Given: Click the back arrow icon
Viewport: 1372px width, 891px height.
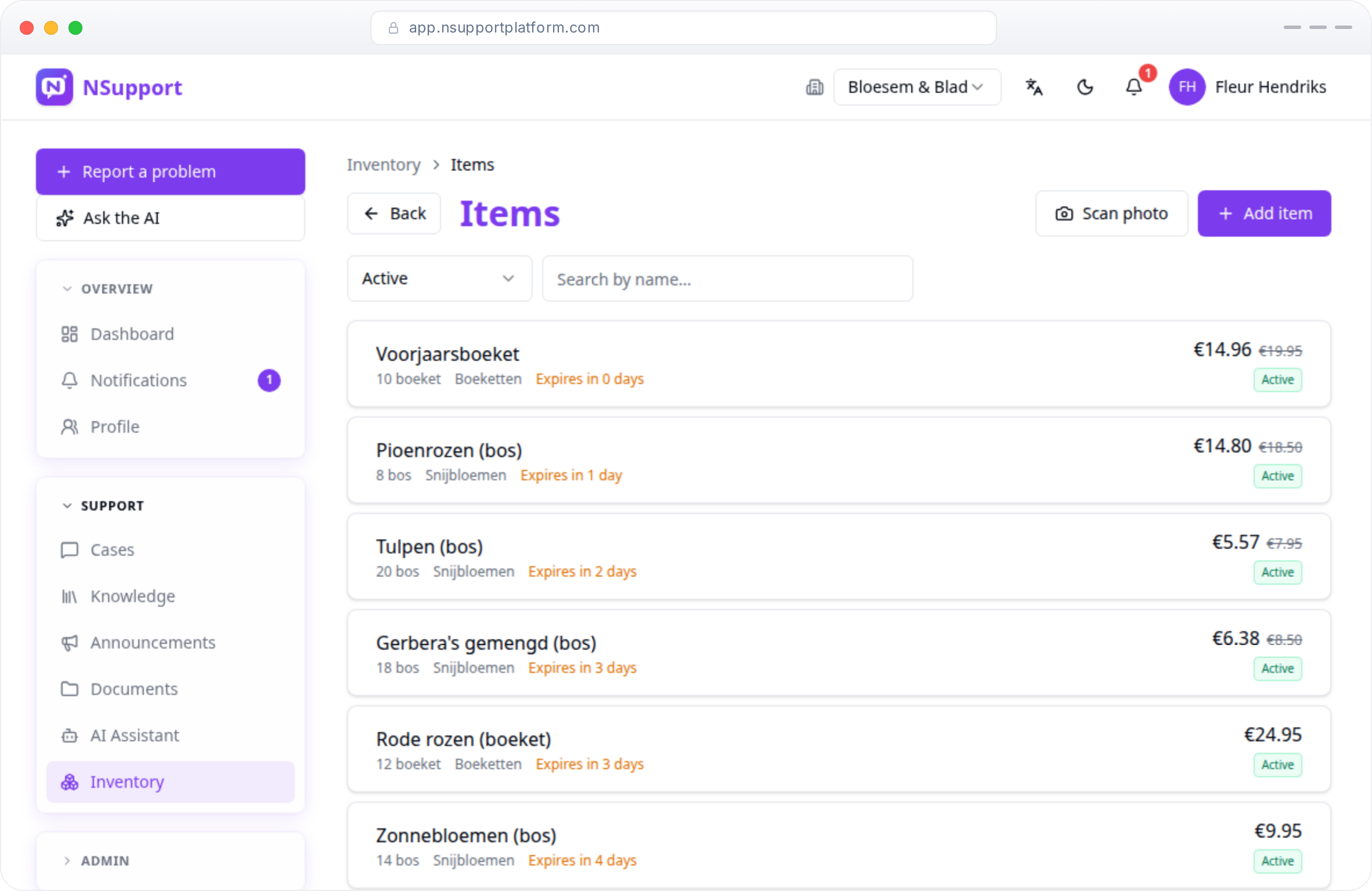Looking at the screenshot, I should 371,213.
